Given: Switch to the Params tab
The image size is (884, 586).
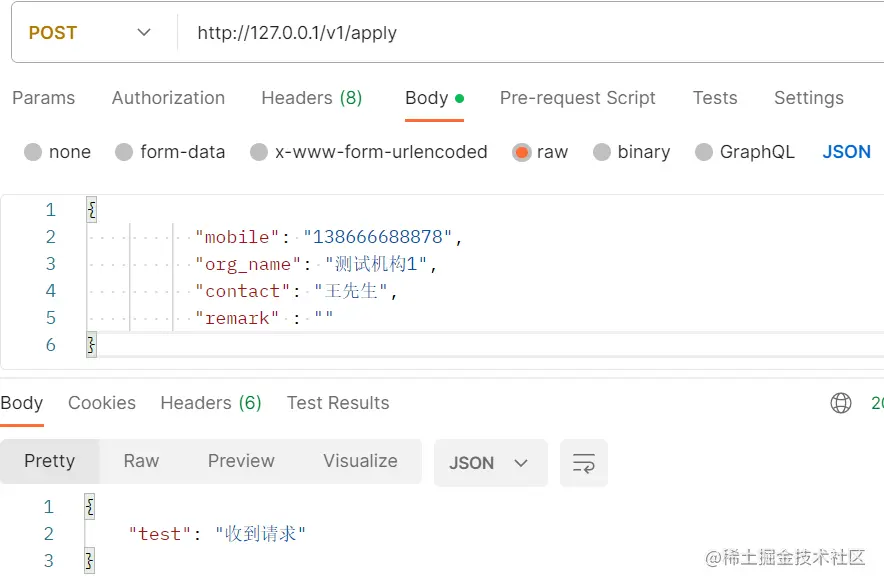Looking at the screenshot, I should pos(43,98).
